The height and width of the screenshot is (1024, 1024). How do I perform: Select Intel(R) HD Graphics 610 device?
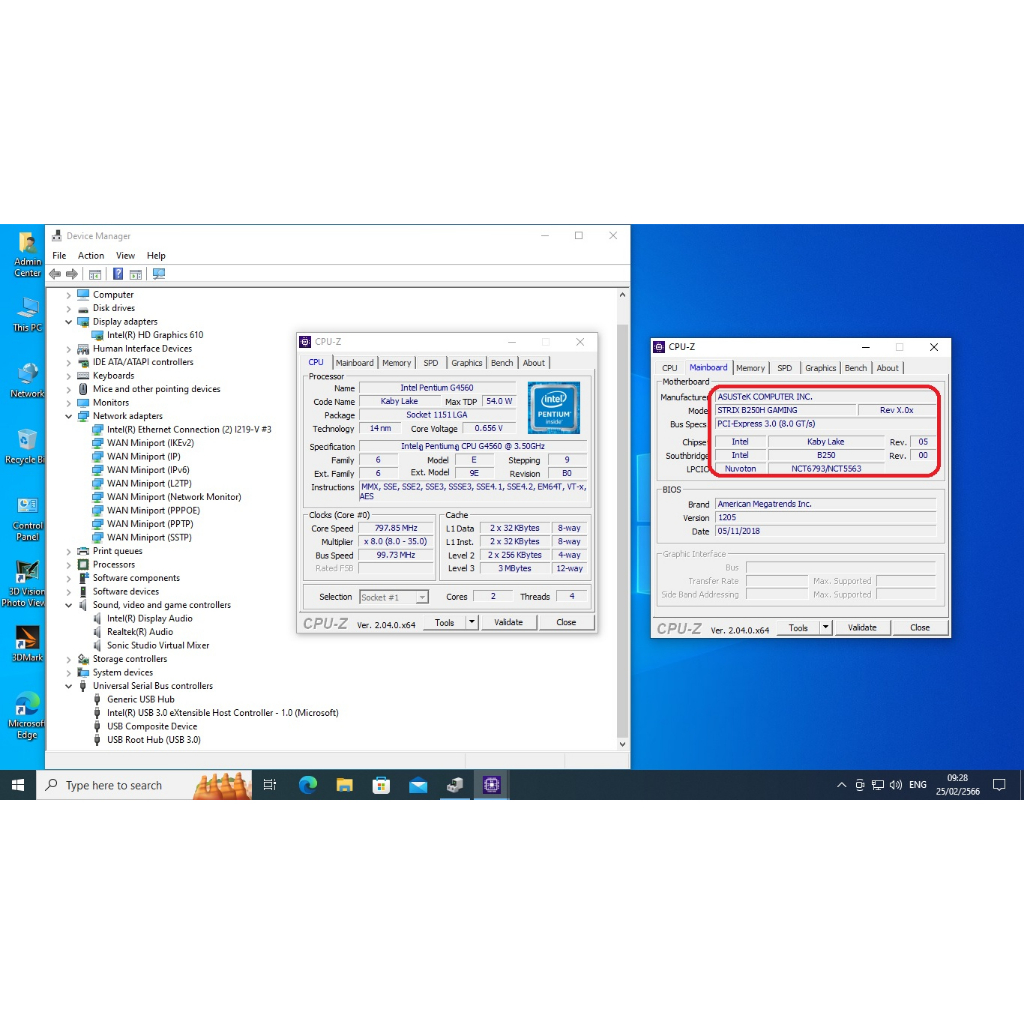[155, 335]
